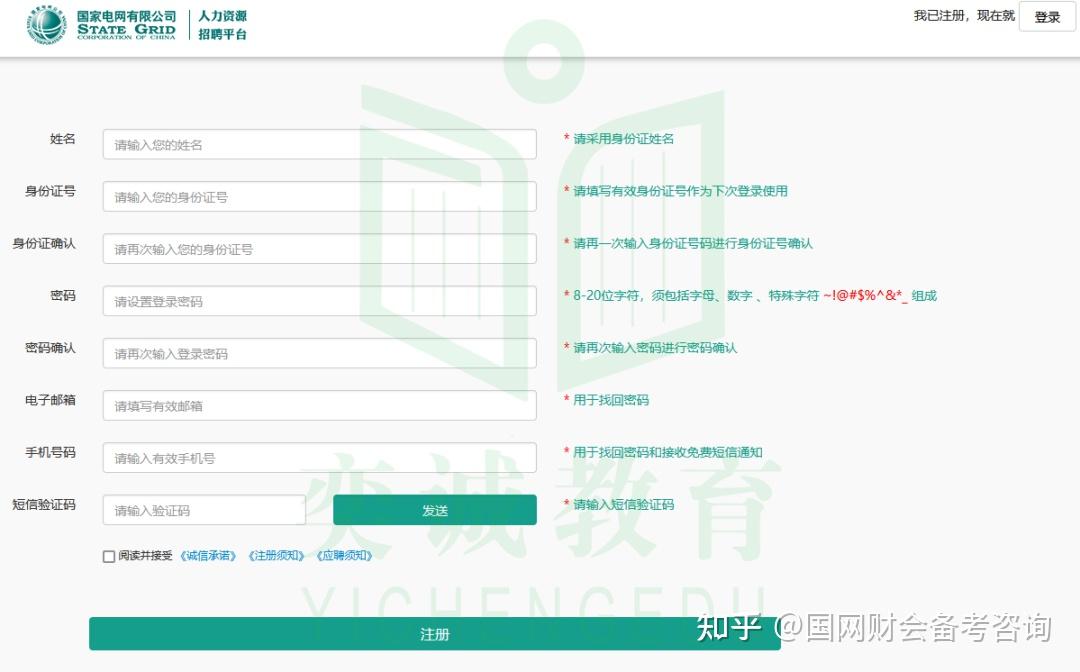This screenshot has width=1080, height=672.
Task: Focus the 密码确认 confirm password field
Action: [x=320, y=354]
